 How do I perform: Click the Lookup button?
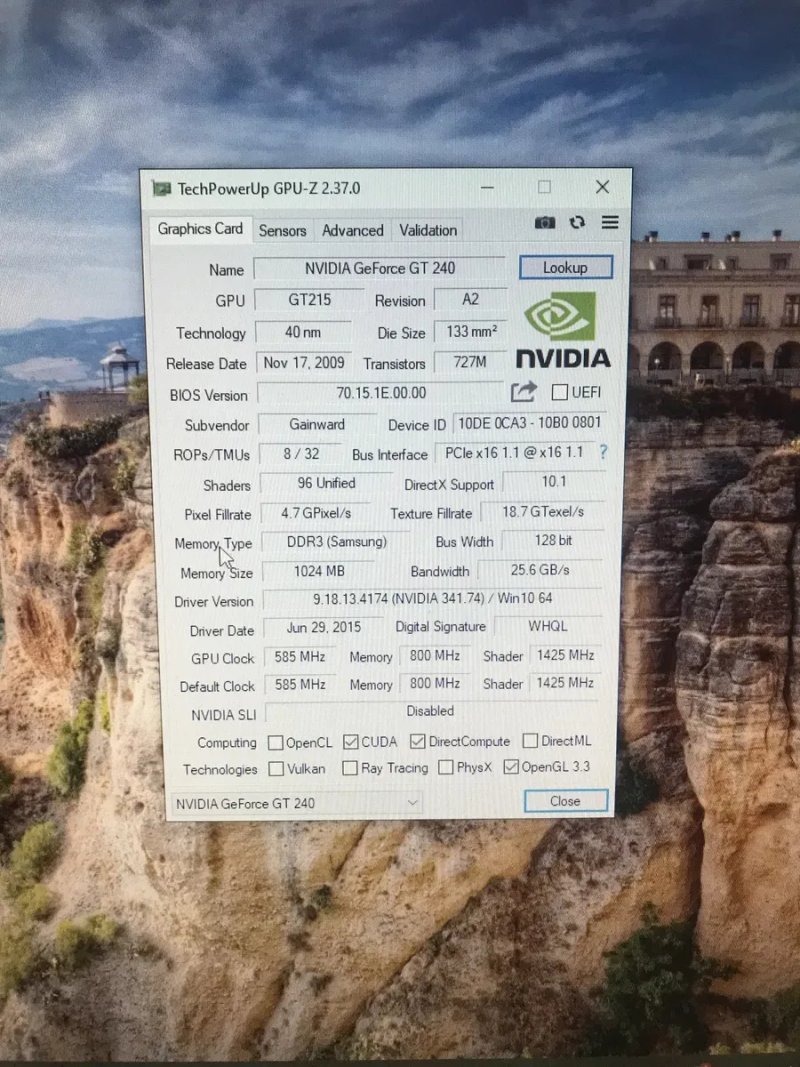coord(565,267)
